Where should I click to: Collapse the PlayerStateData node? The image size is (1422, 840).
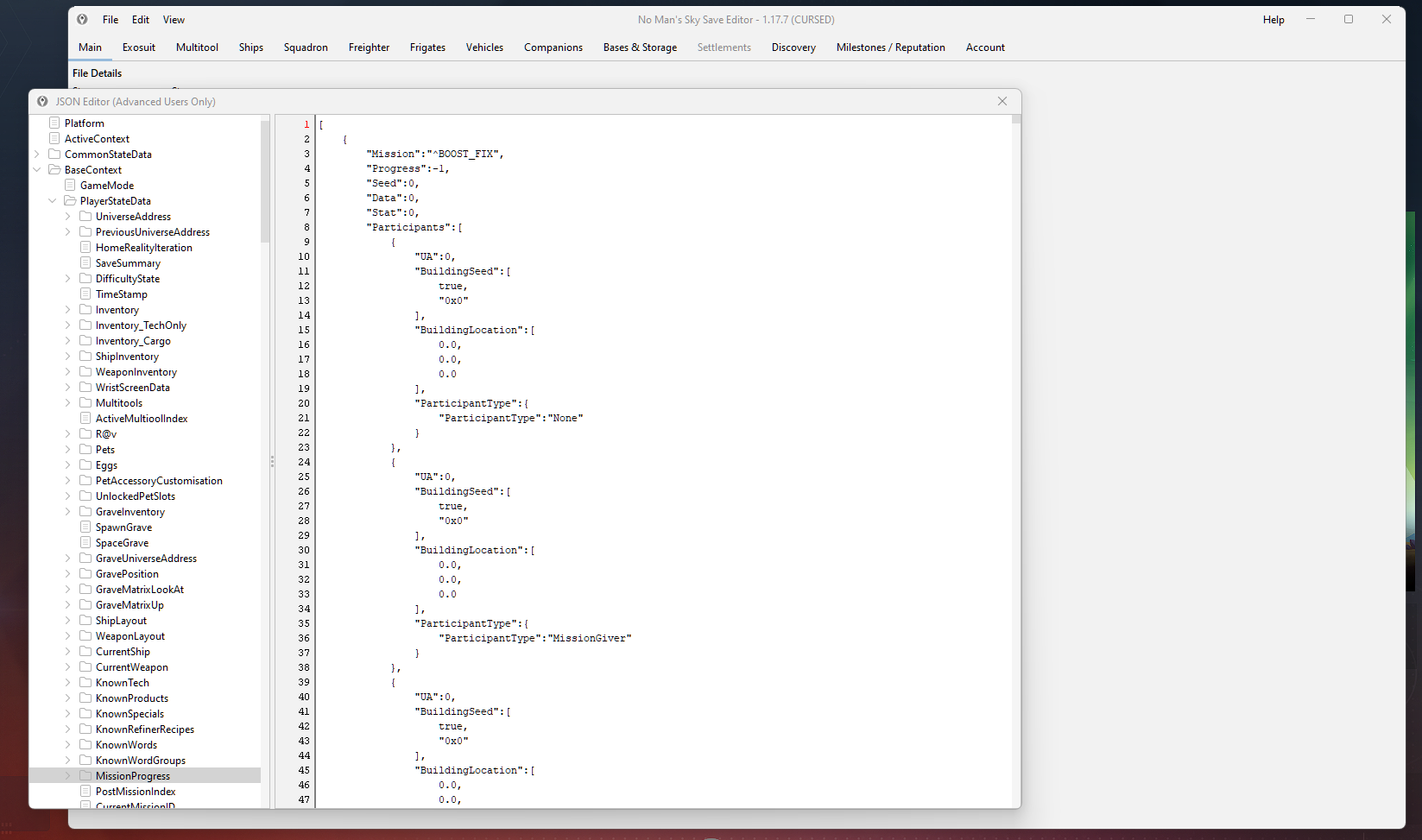click(x=53, y=200)
